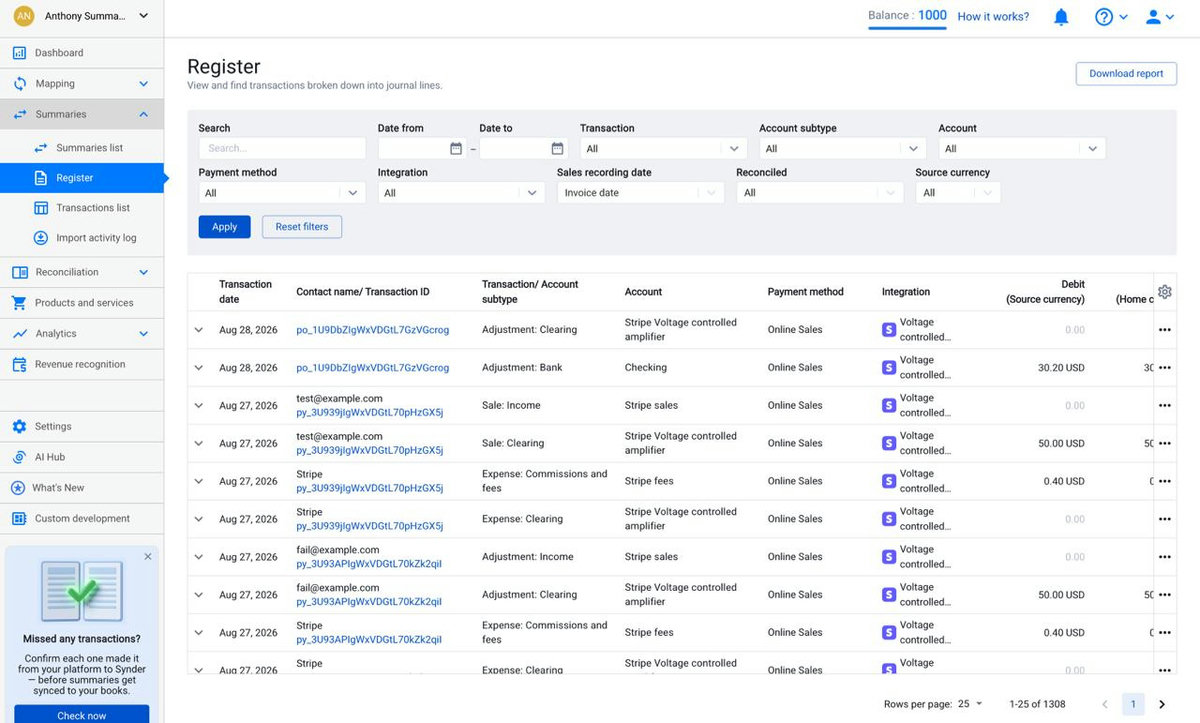Change rows per page dropdown
Screen dimensions: 1200x723
tap(970, 704)
